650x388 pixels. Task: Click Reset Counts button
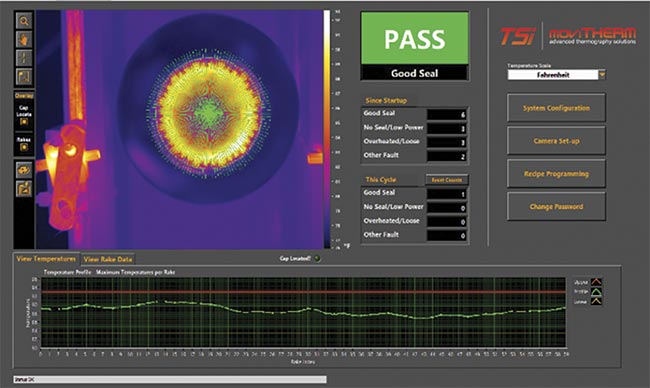[447, 180]
